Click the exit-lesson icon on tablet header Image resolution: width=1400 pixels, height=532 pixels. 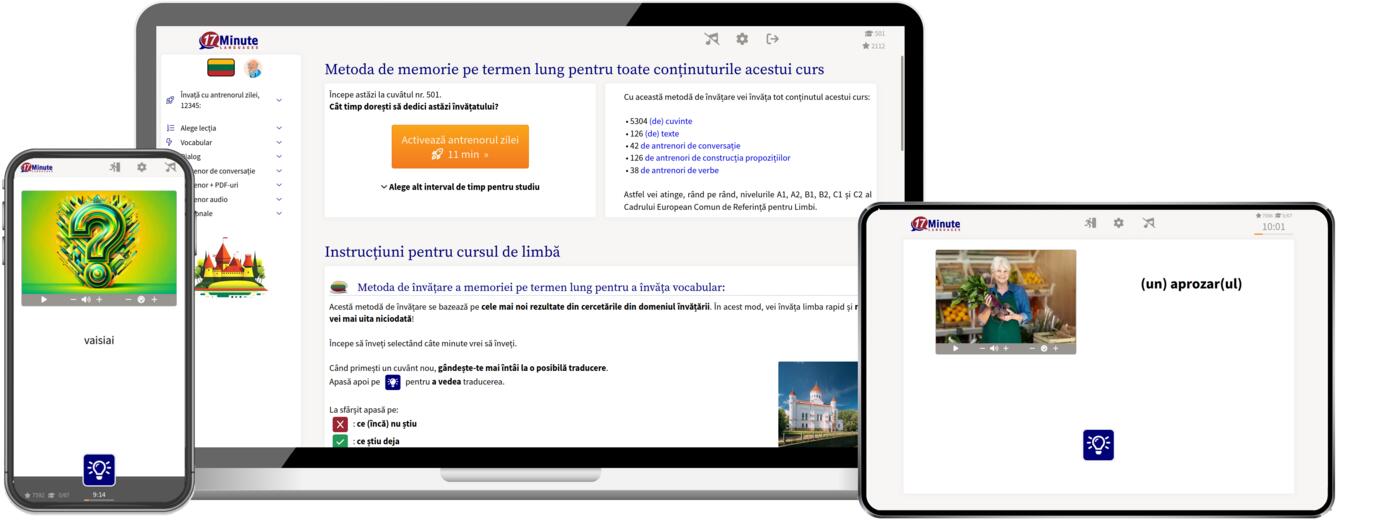1089,223
